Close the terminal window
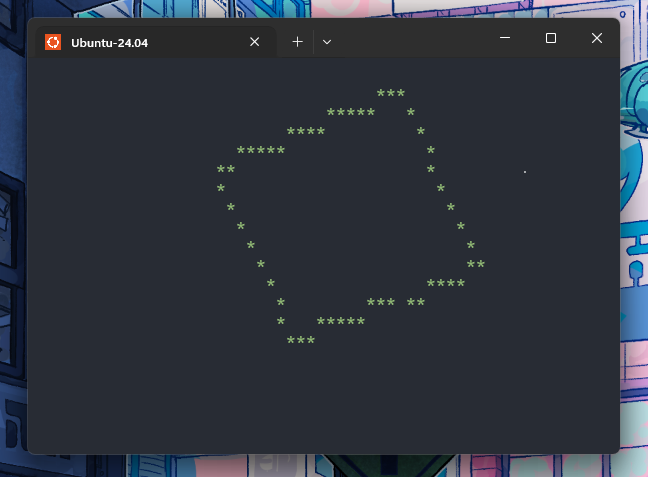 pos(597,38)
